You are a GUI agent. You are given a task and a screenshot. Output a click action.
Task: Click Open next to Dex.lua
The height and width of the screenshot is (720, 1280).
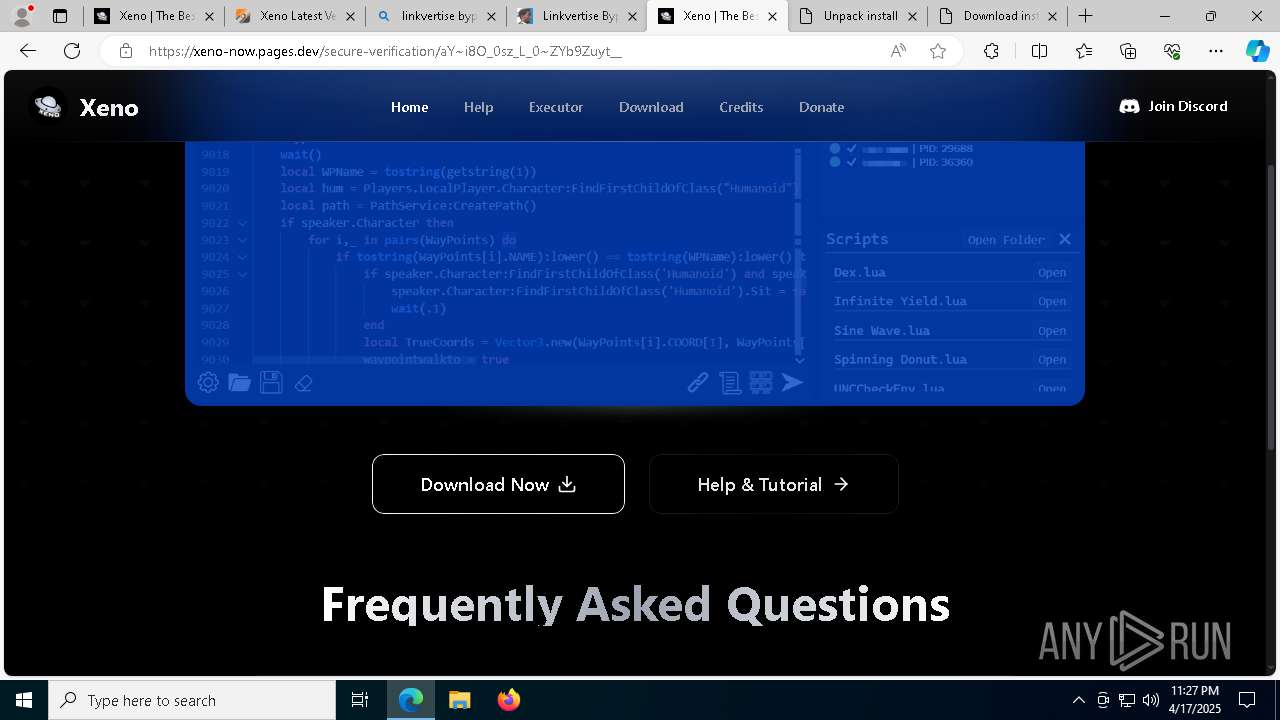click(1052, 272)
